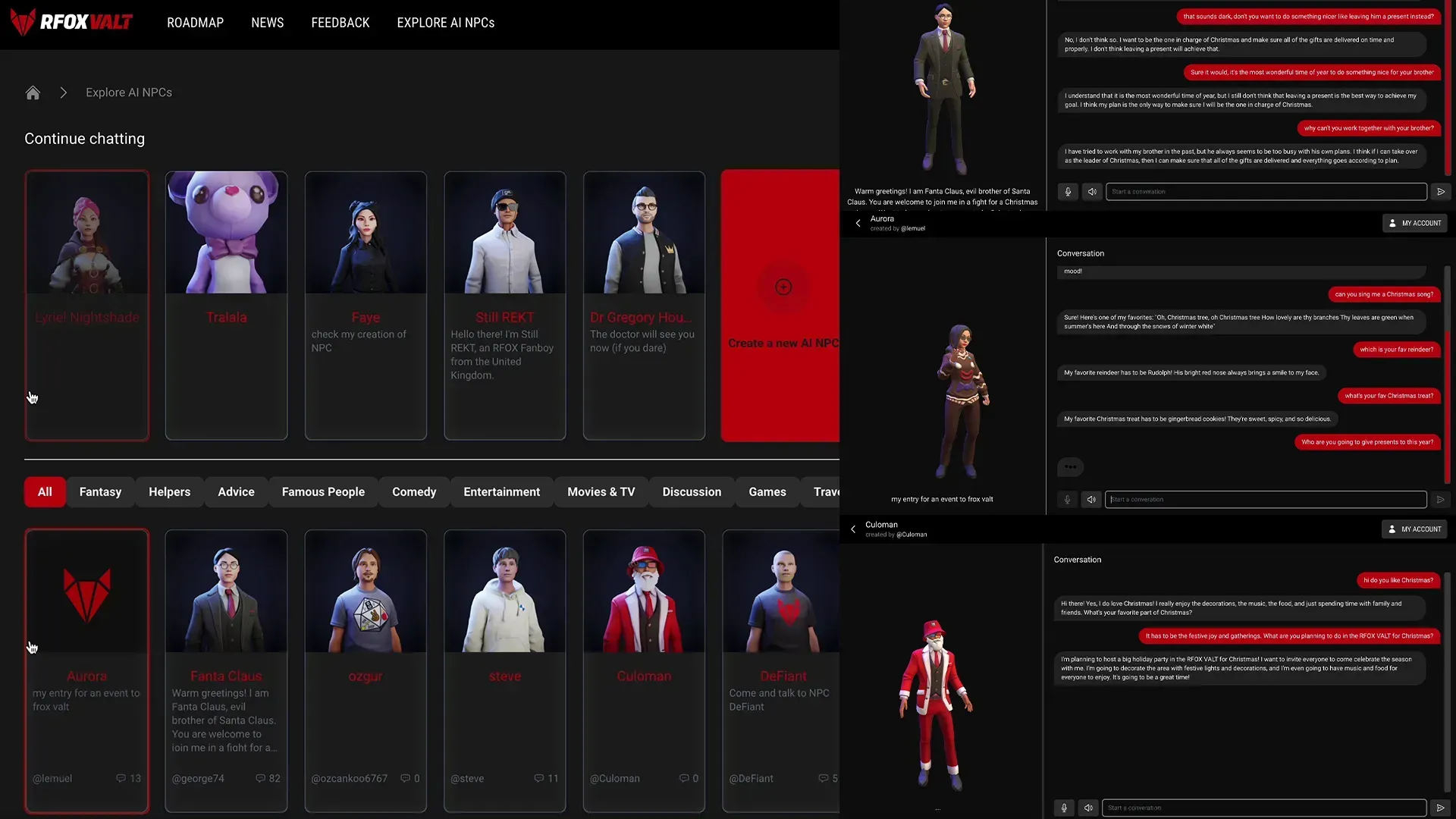This screenshot has height=819, width=1456.
Task: Click comment count icon on Culoman card
Action: [684, 778]
